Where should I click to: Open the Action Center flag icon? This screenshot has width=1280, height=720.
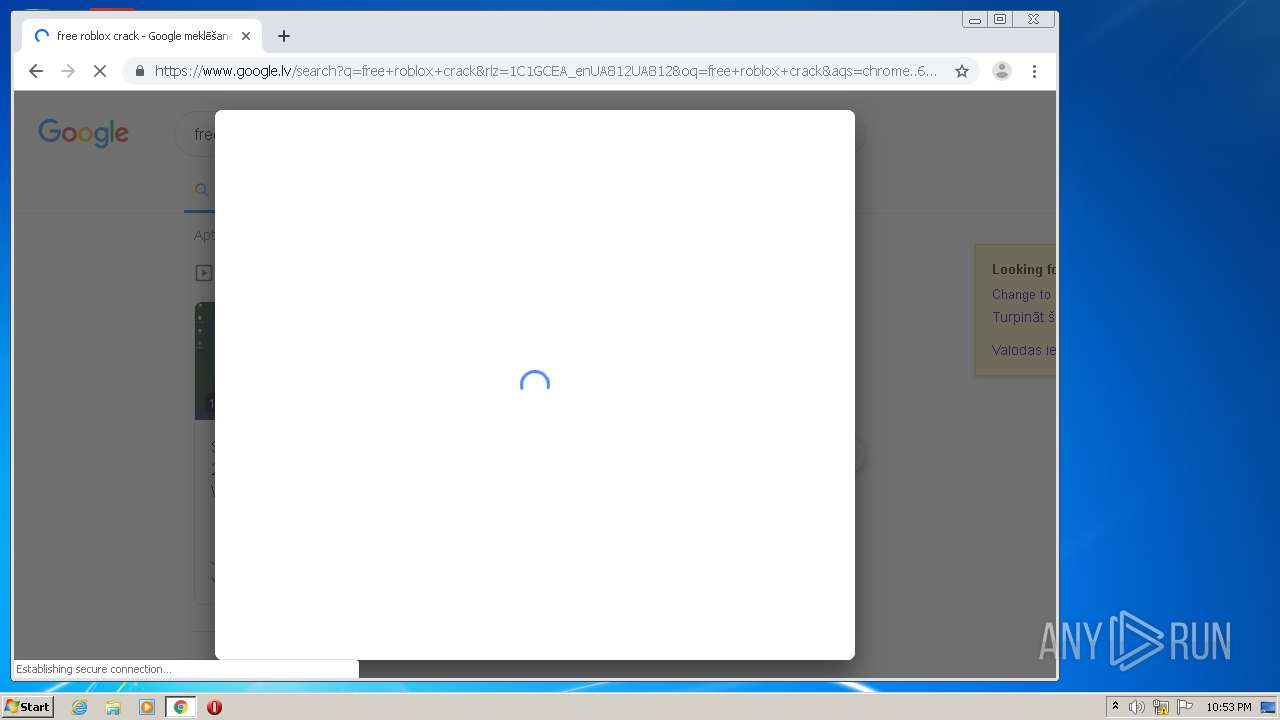point(1185,707)
